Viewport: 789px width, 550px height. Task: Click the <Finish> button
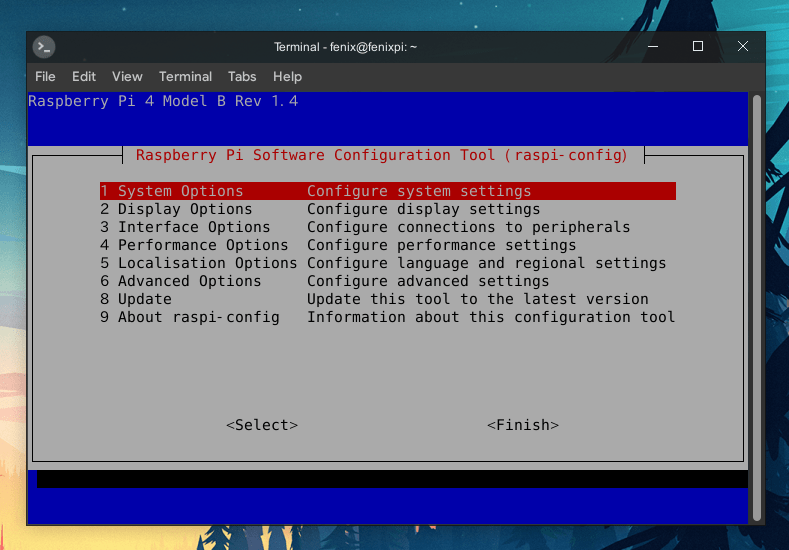[523, 425]
